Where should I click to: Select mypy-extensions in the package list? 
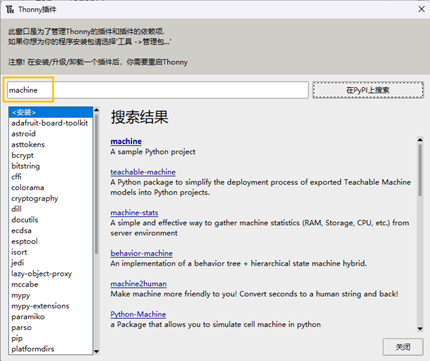[51, 306]
